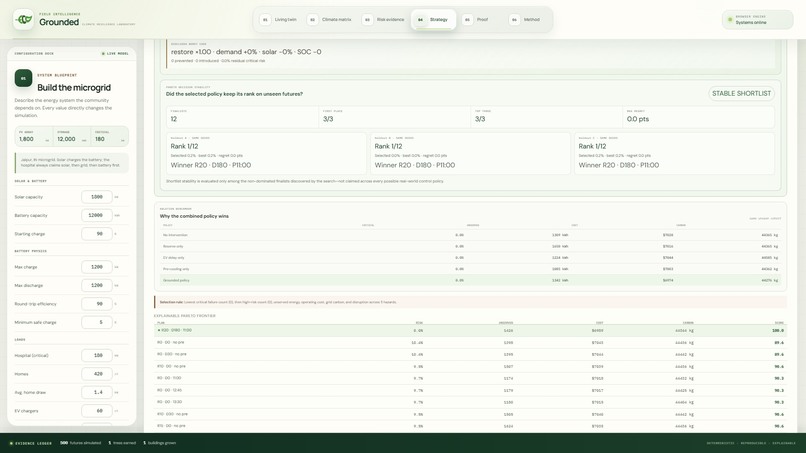Edit the Avg. home draw field
The width and height of the screenshot is (806, 453).
coord(97,392)
